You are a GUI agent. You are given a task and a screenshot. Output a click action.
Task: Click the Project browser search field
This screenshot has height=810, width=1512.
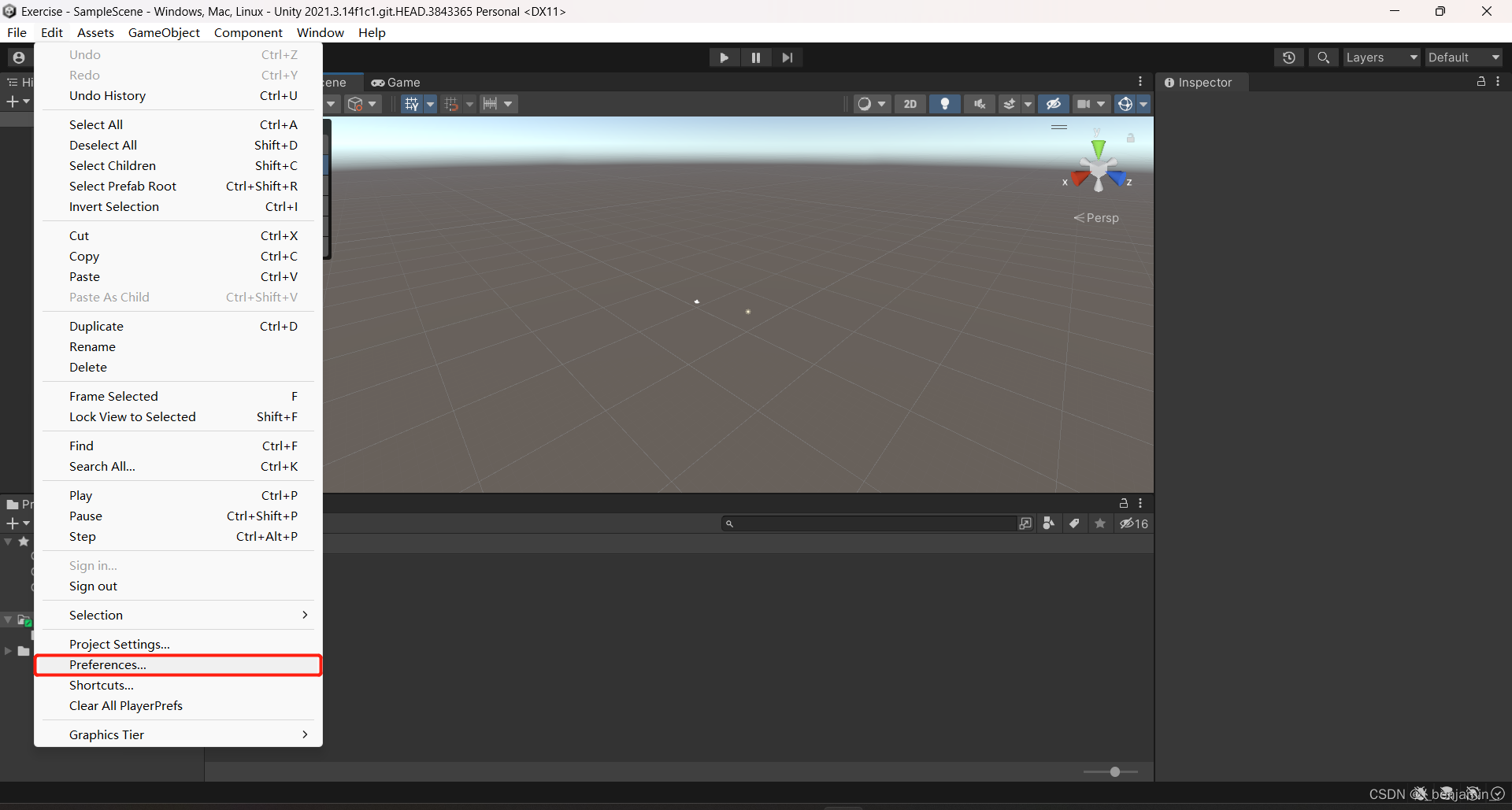click(x=866, y=523)
